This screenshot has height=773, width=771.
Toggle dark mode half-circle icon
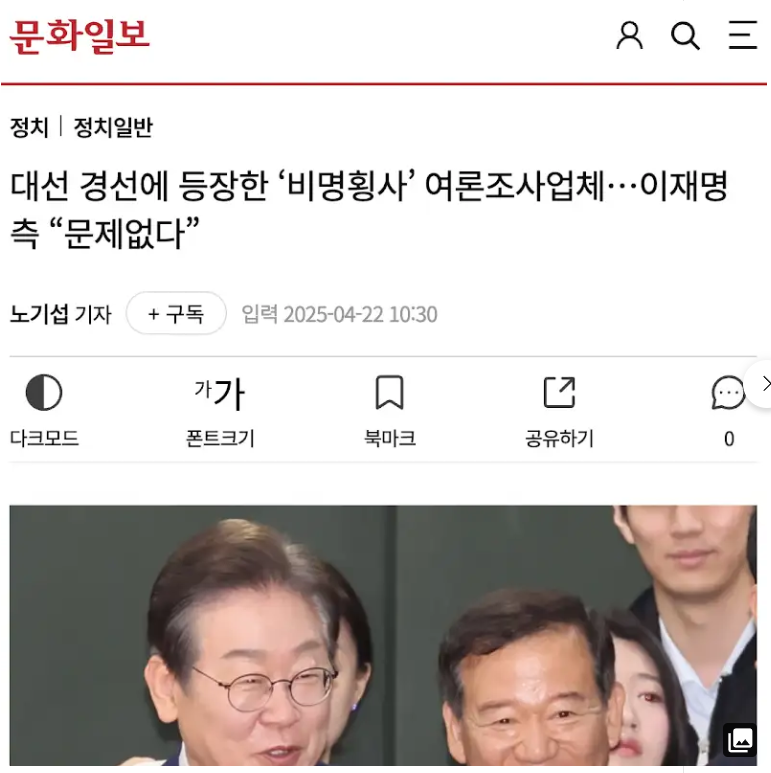coord(44,392)
